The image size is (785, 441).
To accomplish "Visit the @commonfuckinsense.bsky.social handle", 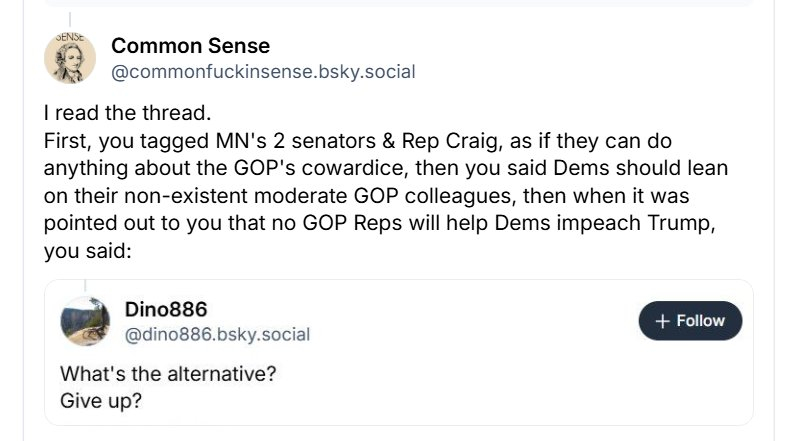I will tap(262, 72).
